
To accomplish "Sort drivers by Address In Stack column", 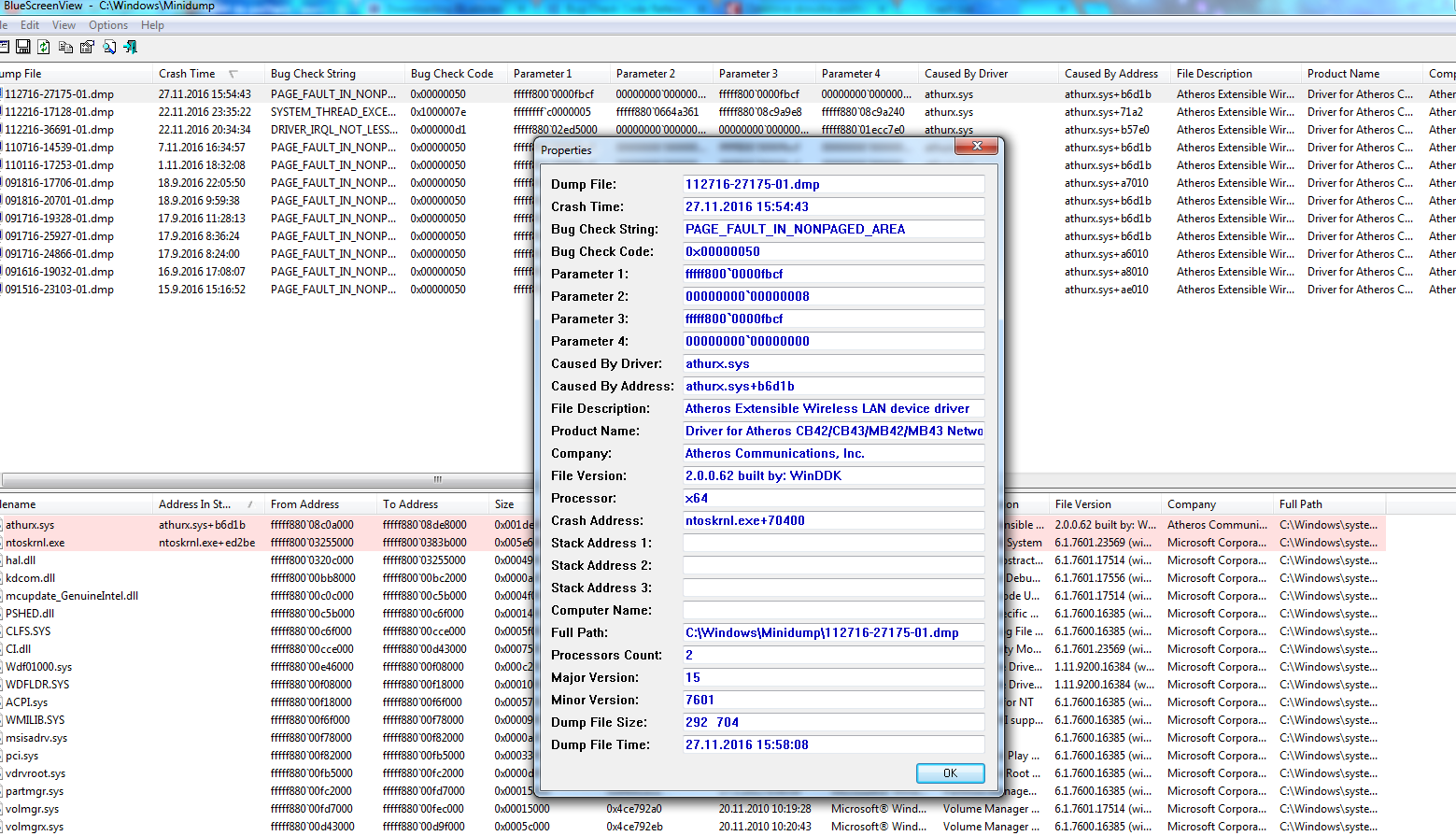I will tap(208, 504).
